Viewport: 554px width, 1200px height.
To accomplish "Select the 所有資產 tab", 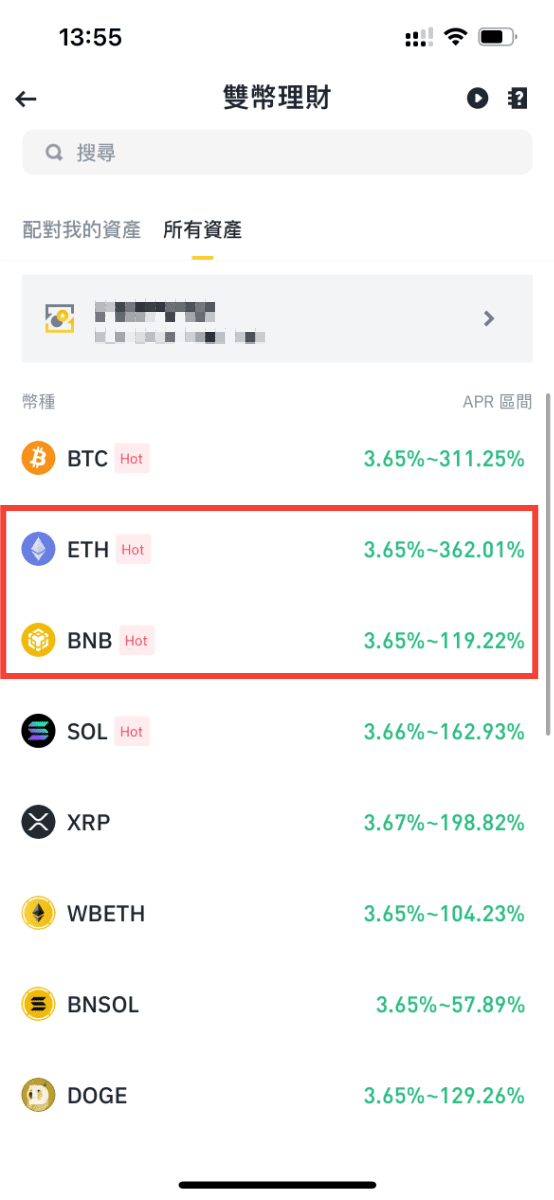I will click(203, 230).
